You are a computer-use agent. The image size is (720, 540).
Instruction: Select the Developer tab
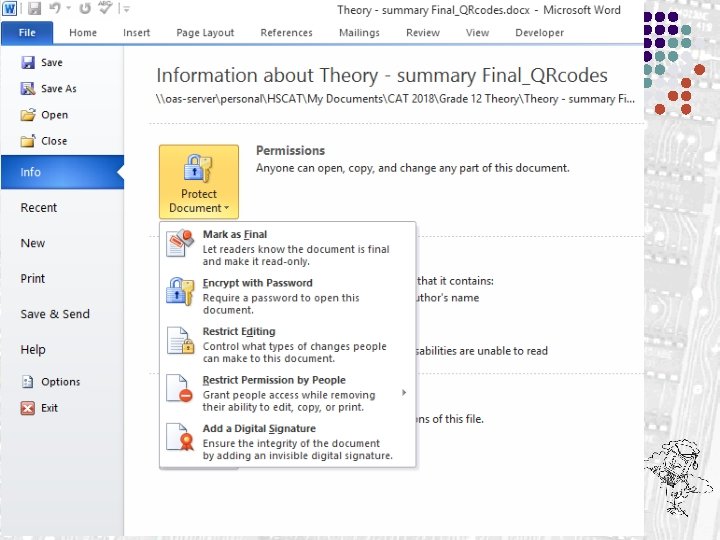pyautogui.click(x=540, y=33)
